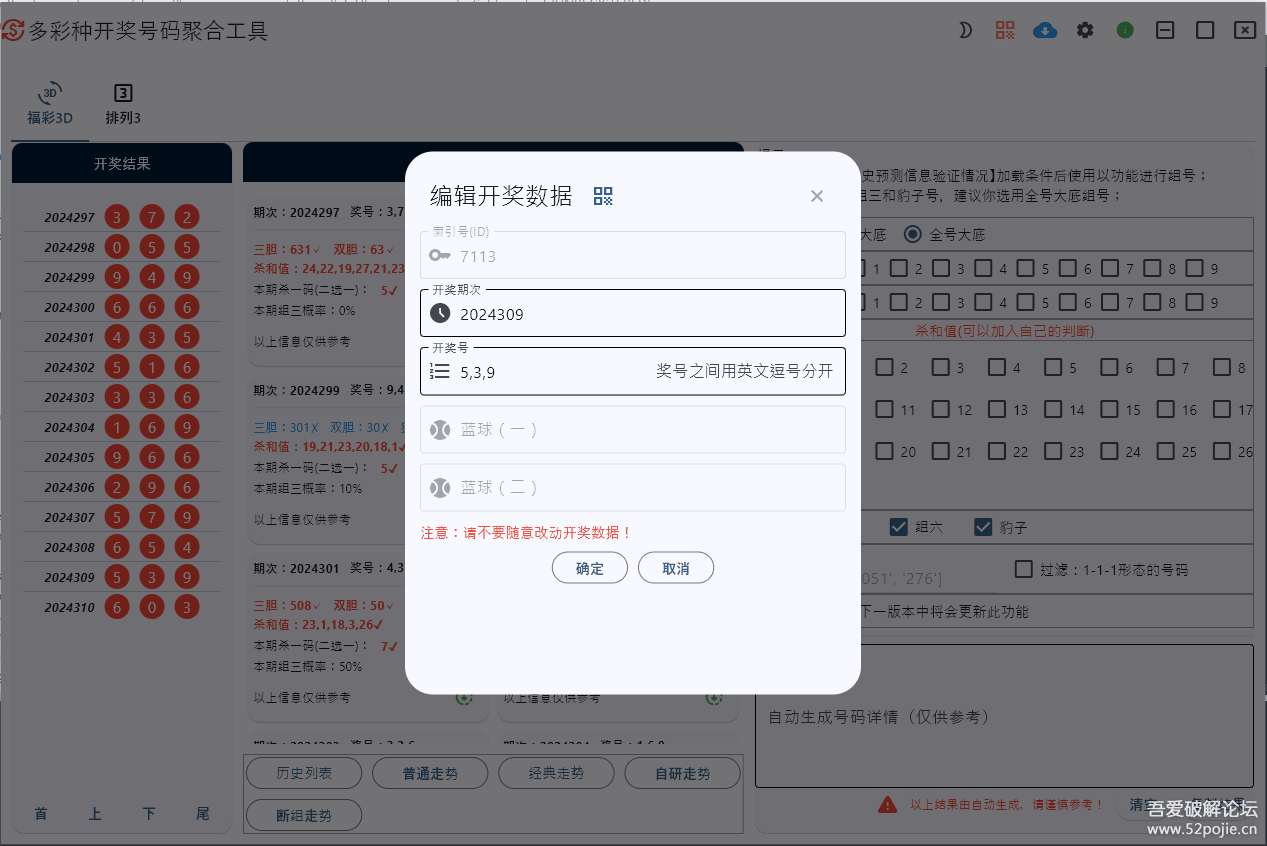Open the QR code icon in the title bar

(1004, 30)
